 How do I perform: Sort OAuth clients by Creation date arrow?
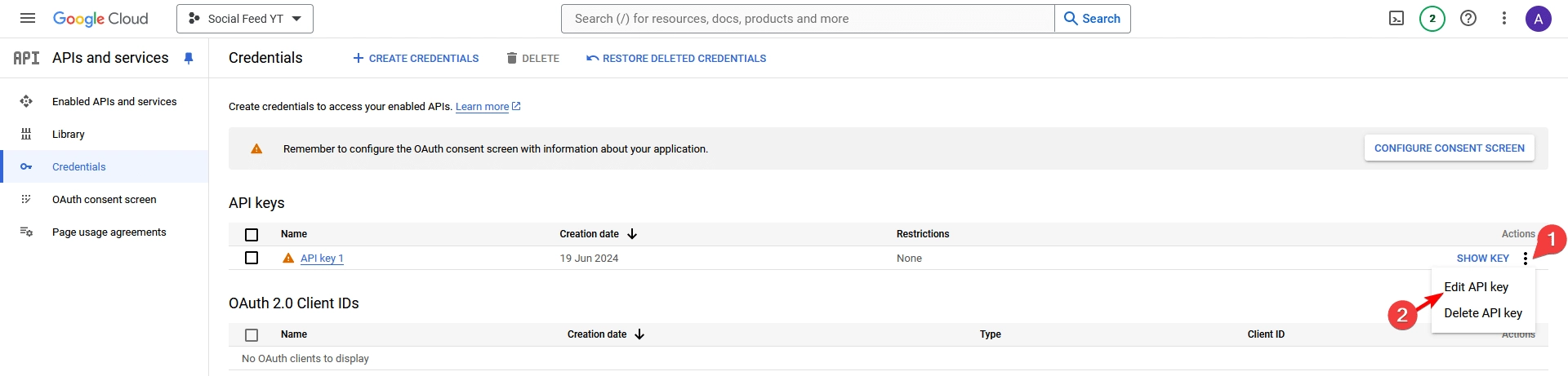click(x=639, y=334)
